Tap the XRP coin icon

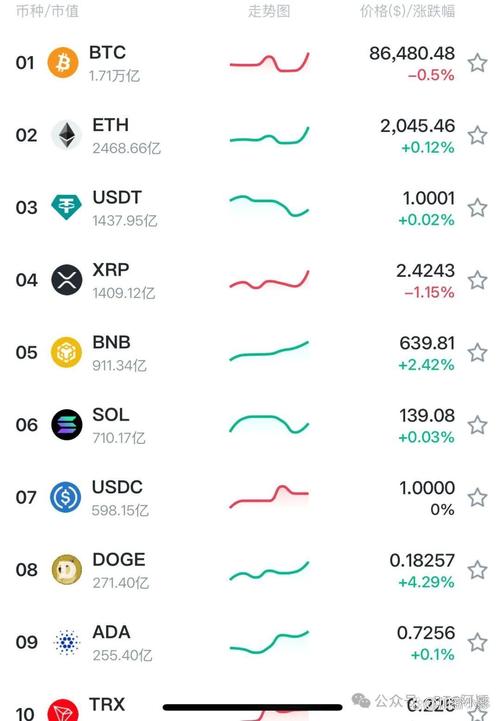coord(66,280)
